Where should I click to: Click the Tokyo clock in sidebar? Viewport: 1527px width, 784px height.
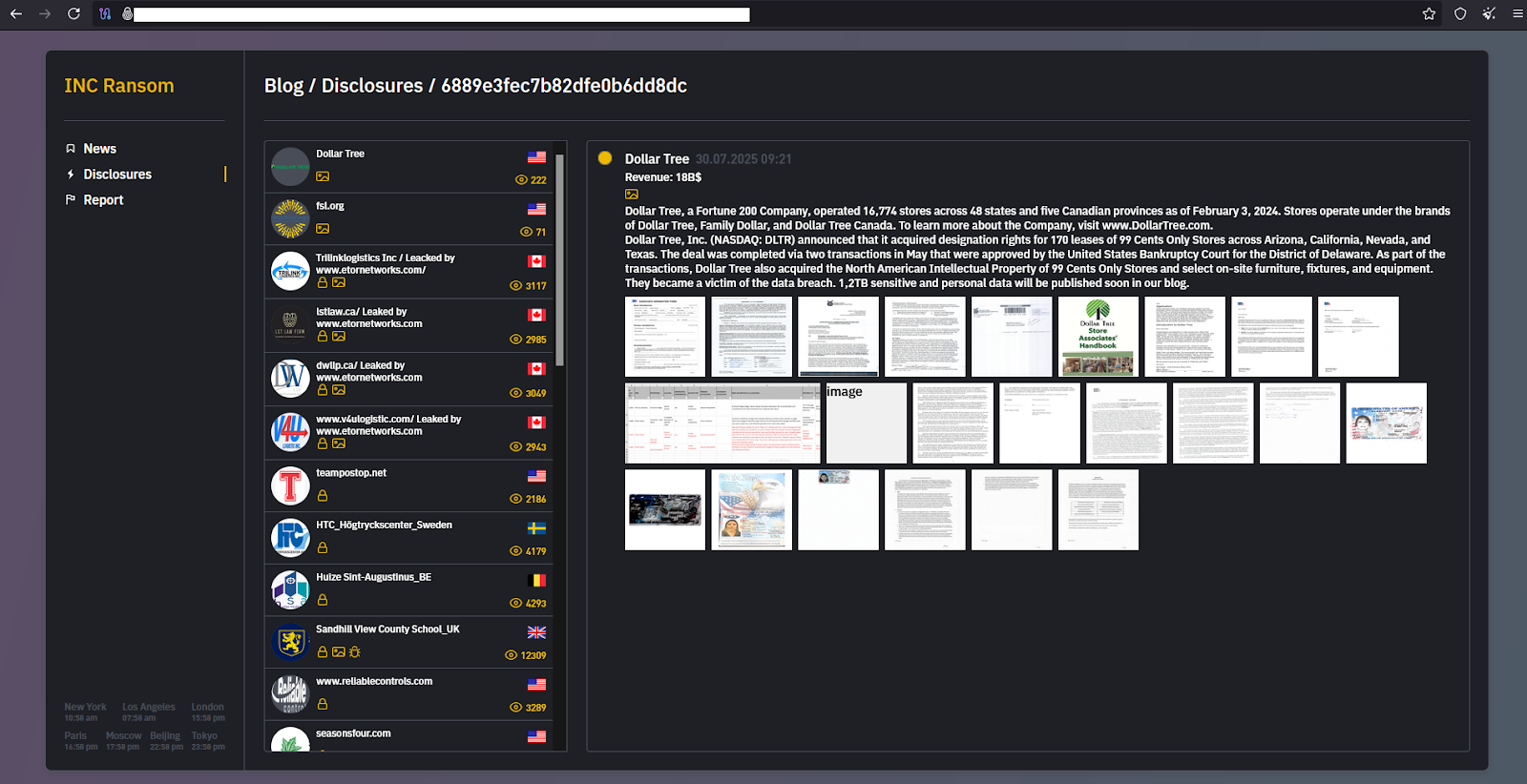208,741
